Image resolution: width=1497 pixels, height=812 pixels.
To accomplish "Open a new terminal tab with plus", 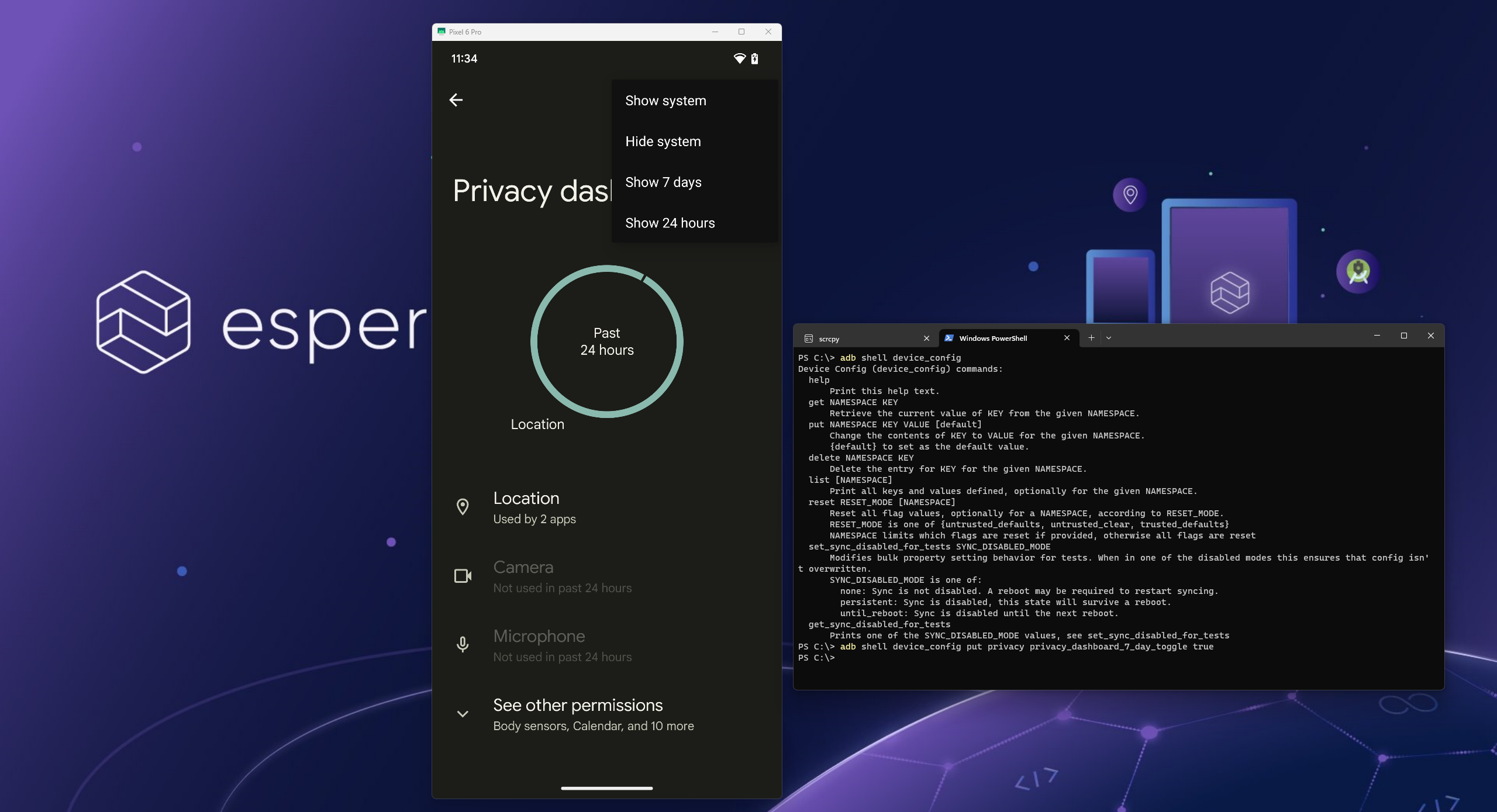I will pyautogui.click(x=1091, y=337).
